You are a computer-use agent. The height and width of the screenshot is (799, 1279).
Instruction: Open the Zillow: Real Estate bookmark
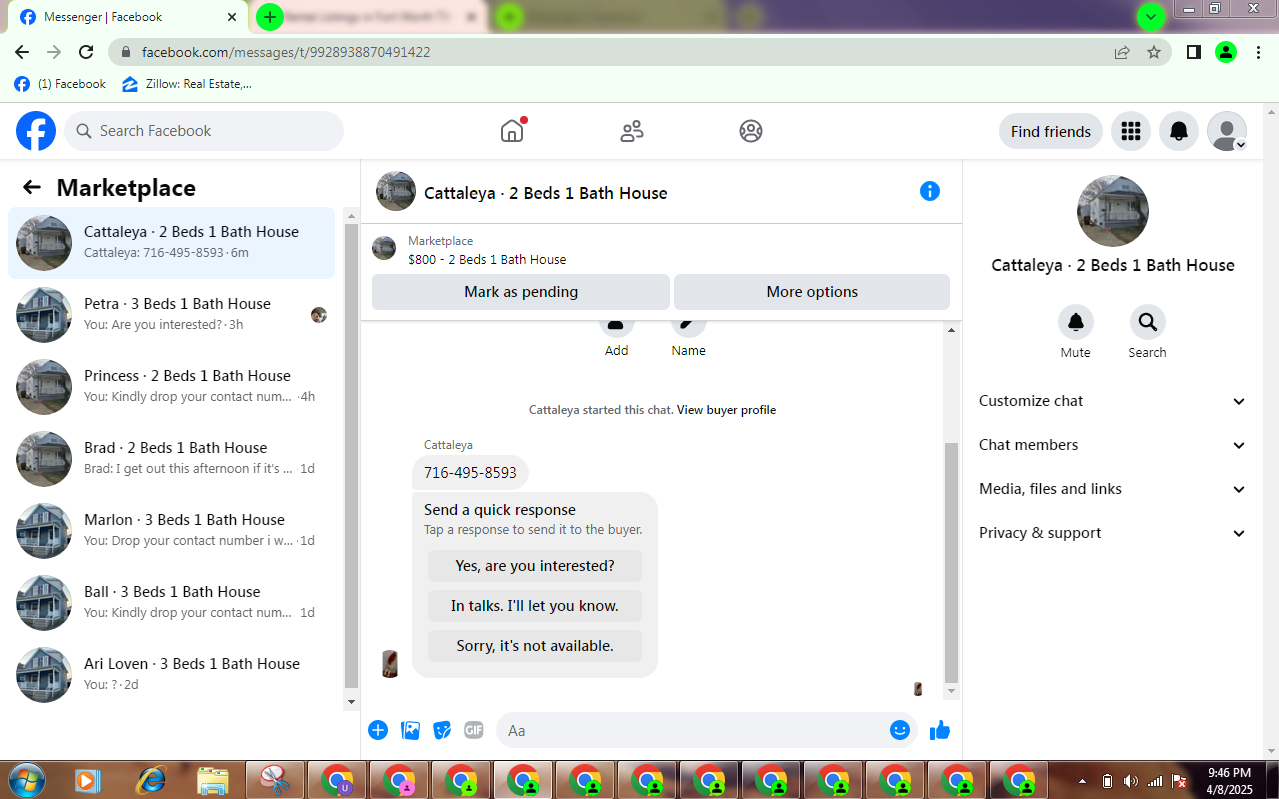pos(187,84)
